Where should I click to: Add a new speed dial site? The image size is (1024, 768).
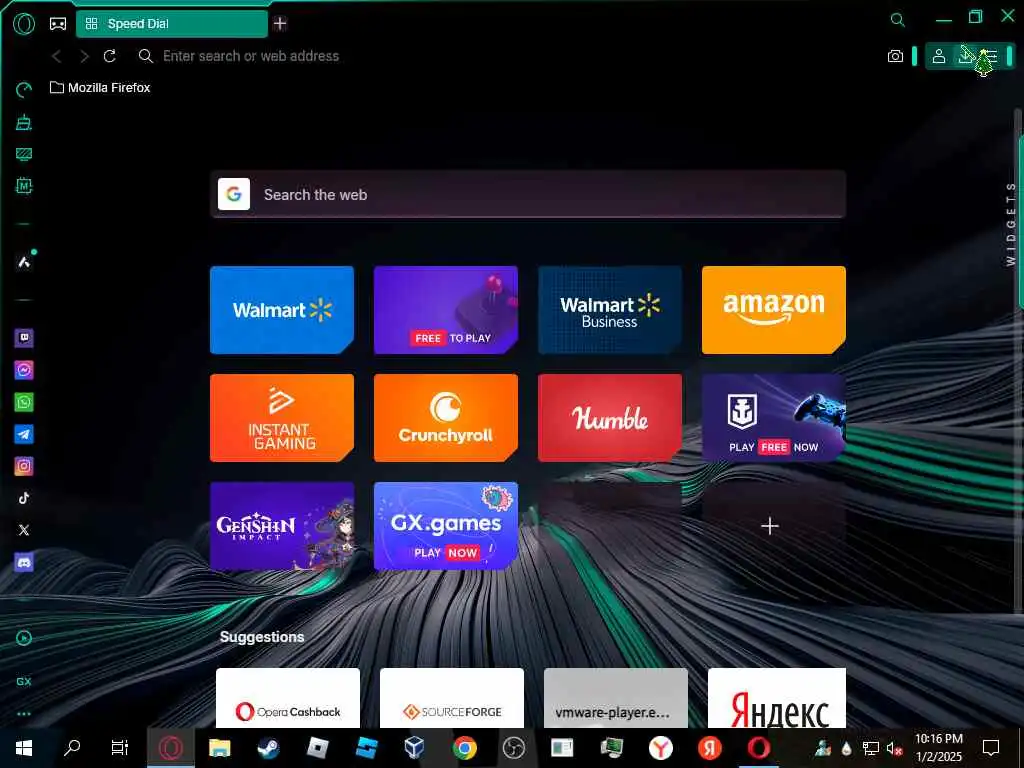(x=771, y=526)
